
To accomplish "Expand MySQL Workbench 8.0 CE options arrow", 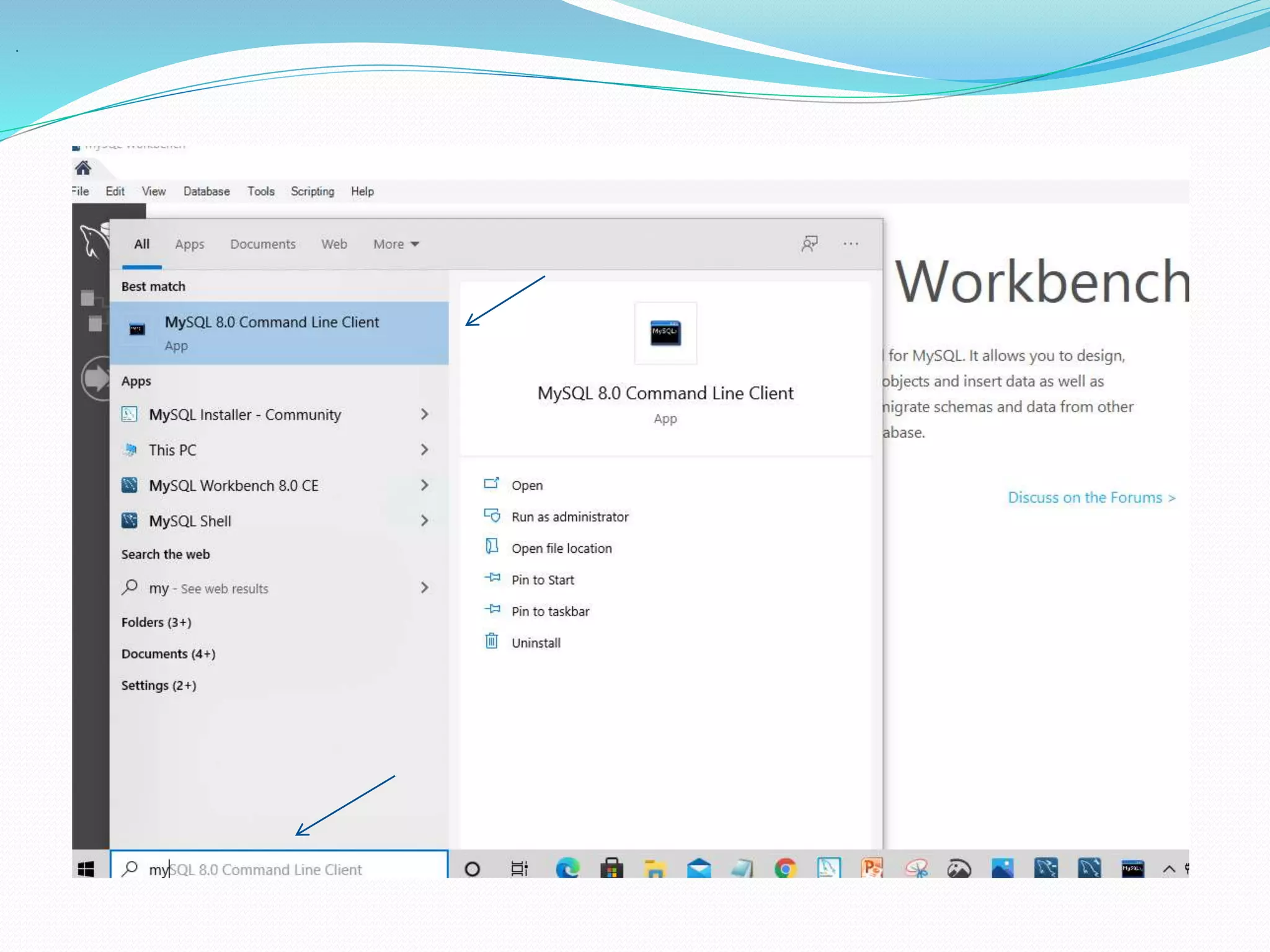I will 425,485.
